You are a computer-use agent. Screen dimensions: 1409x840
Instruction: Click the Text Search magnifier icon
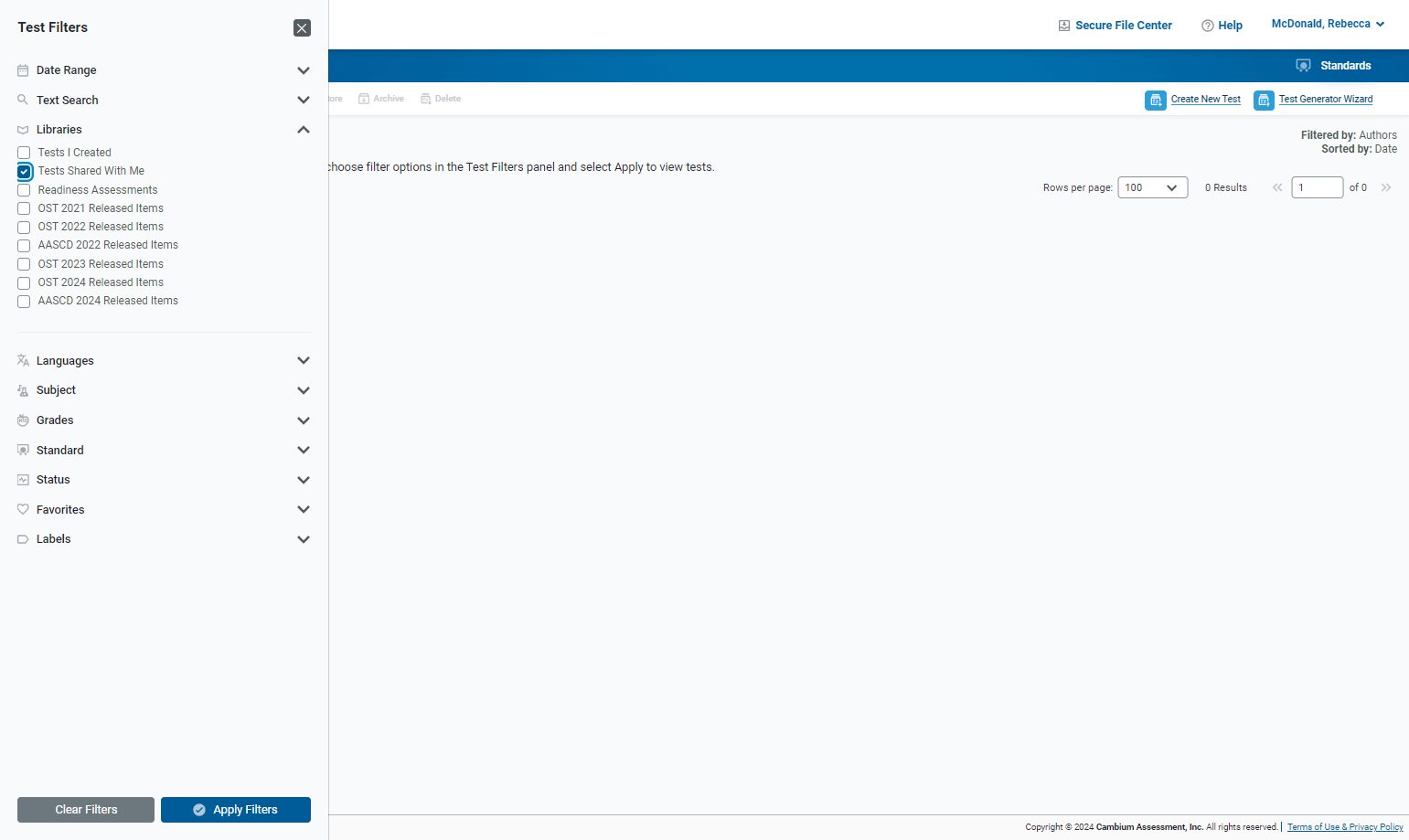click(x=23, y=100)
